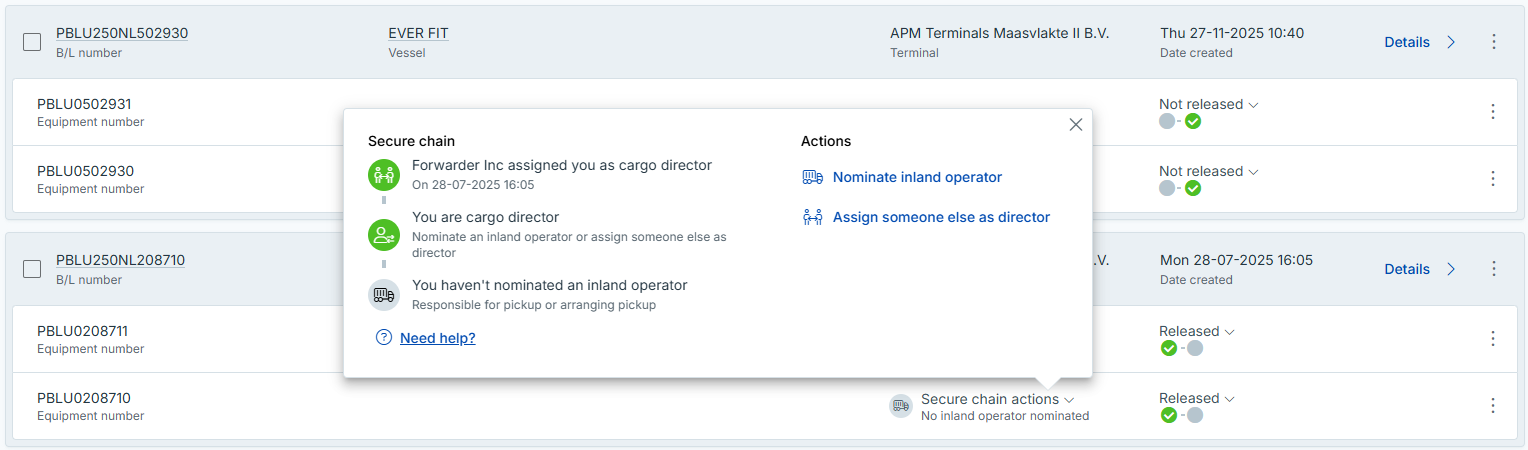Open the Need help? link
The width and height of the screenshot is (1528, 450).
pyautogui.click(x=437, y=338)
